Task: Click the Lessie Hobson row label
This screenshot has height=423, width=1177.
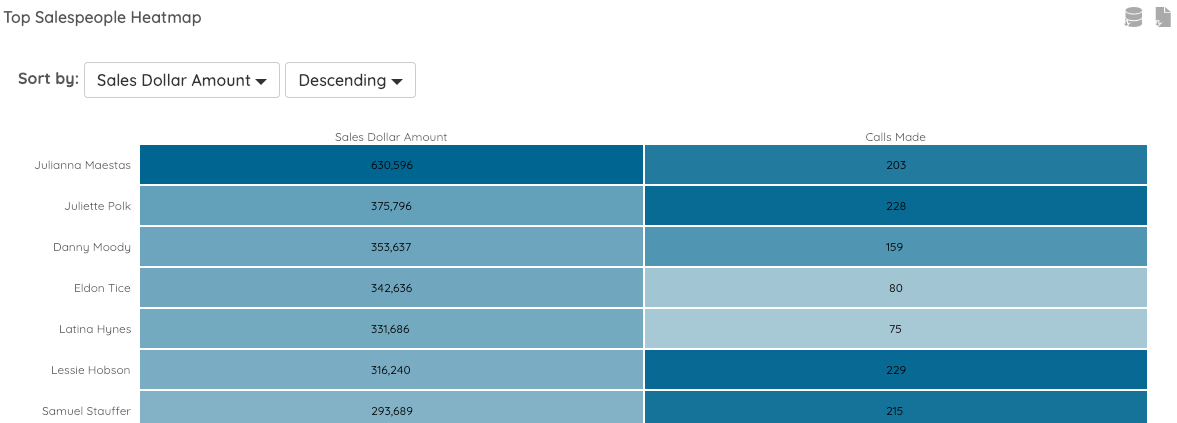Action: click(x=91, y=370)
